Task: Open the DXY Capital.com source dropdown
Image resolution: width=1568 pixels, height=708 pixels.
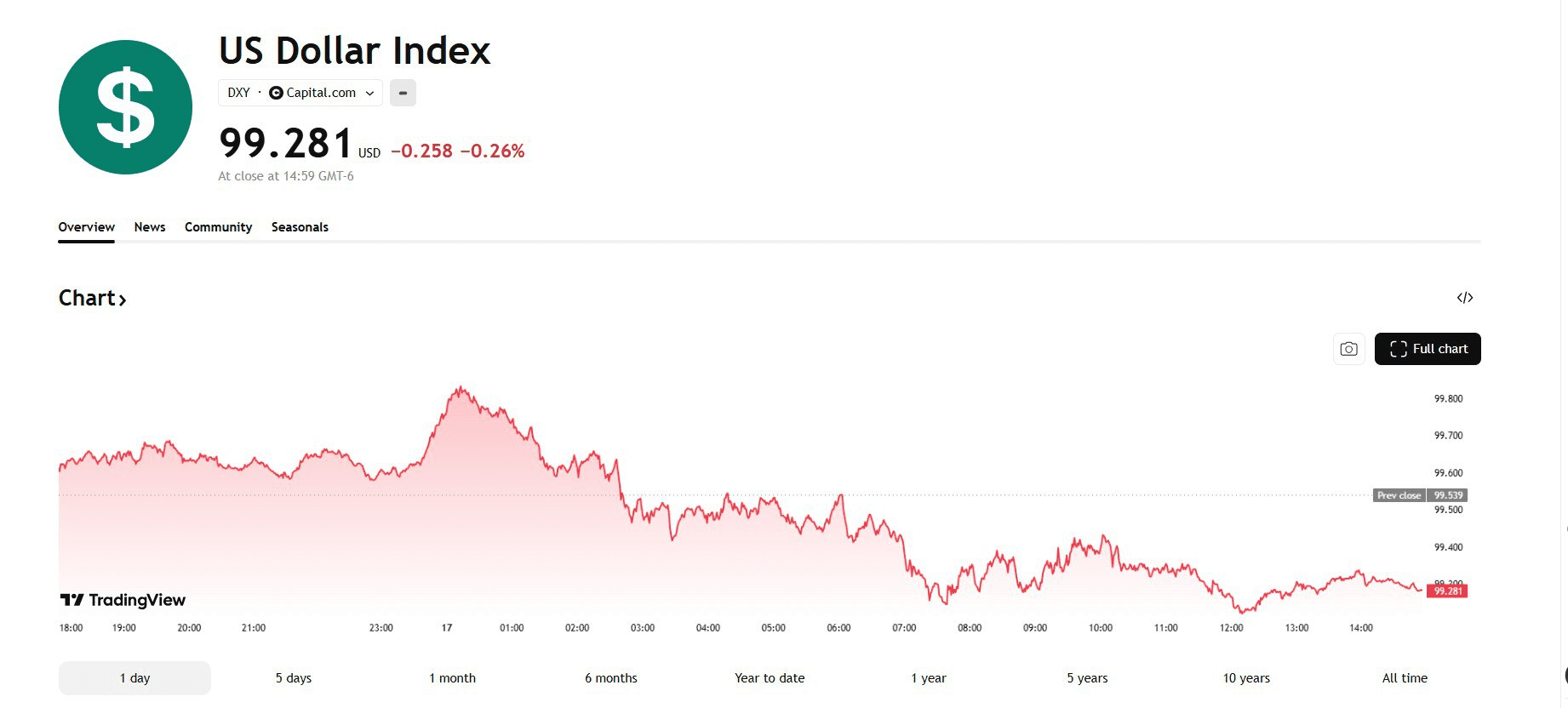Action: 300,93
